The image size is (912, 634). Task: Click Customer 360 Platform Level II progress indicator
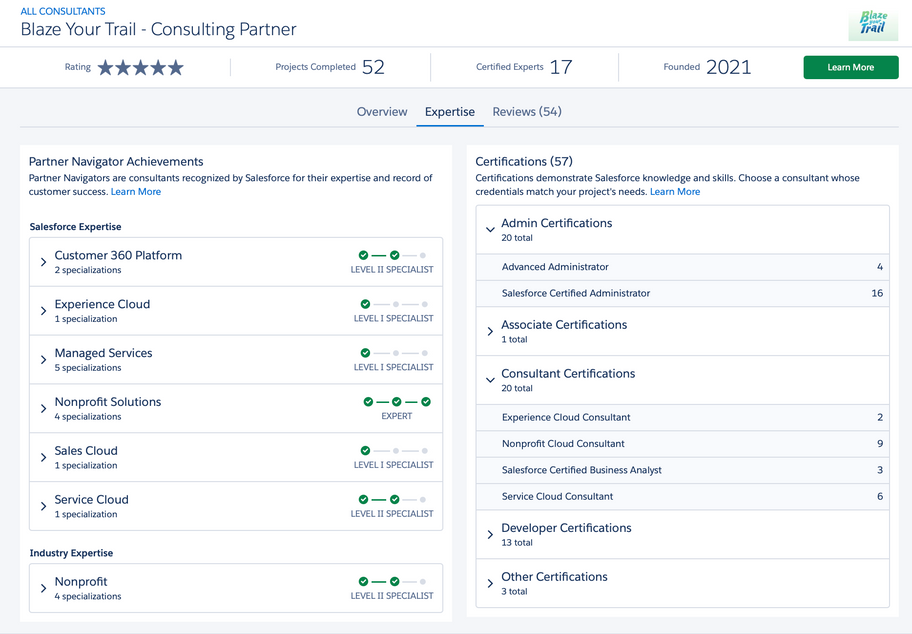394,256
